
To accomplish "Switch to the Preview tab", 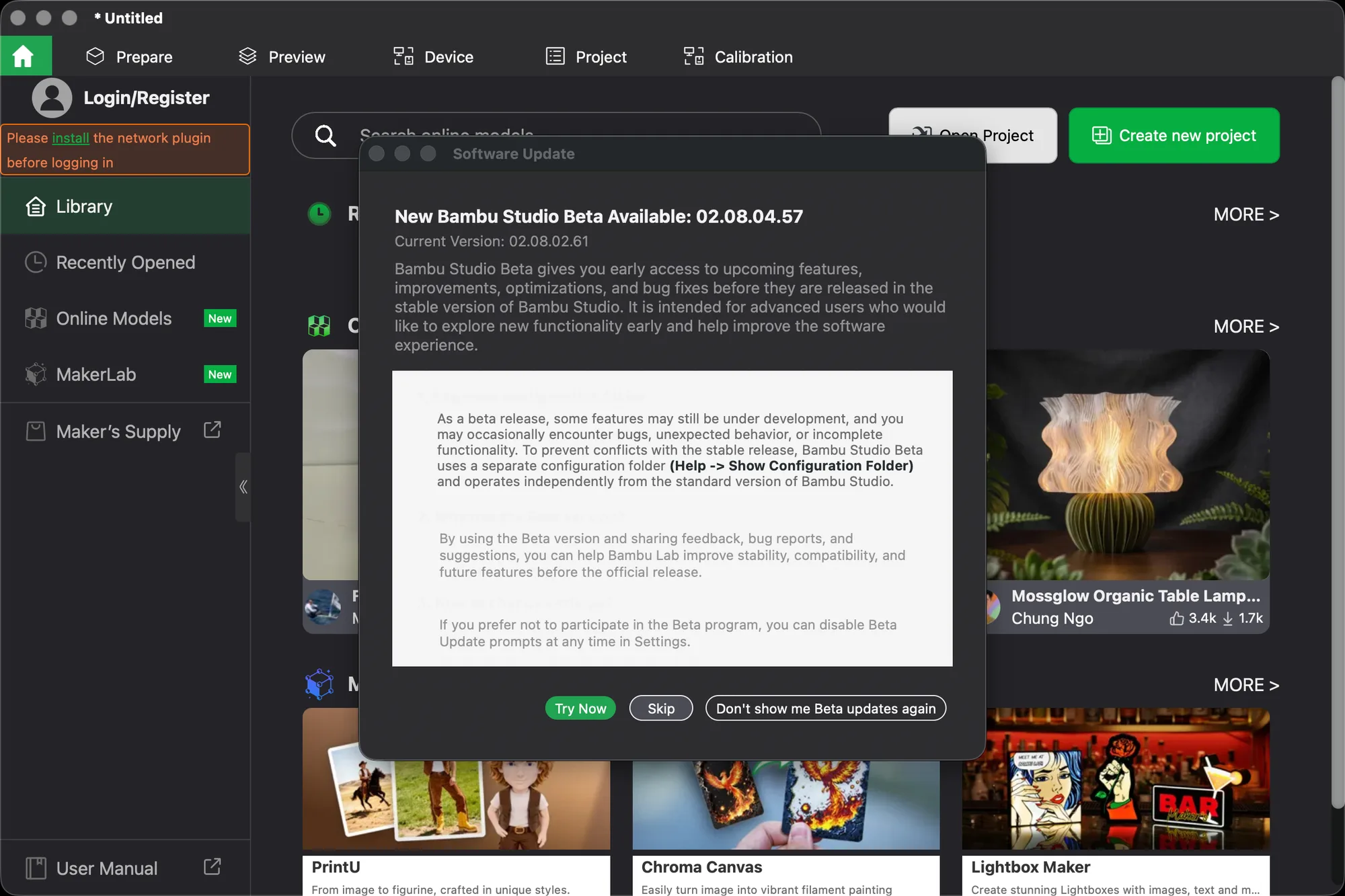I will [x=282, y=56].
